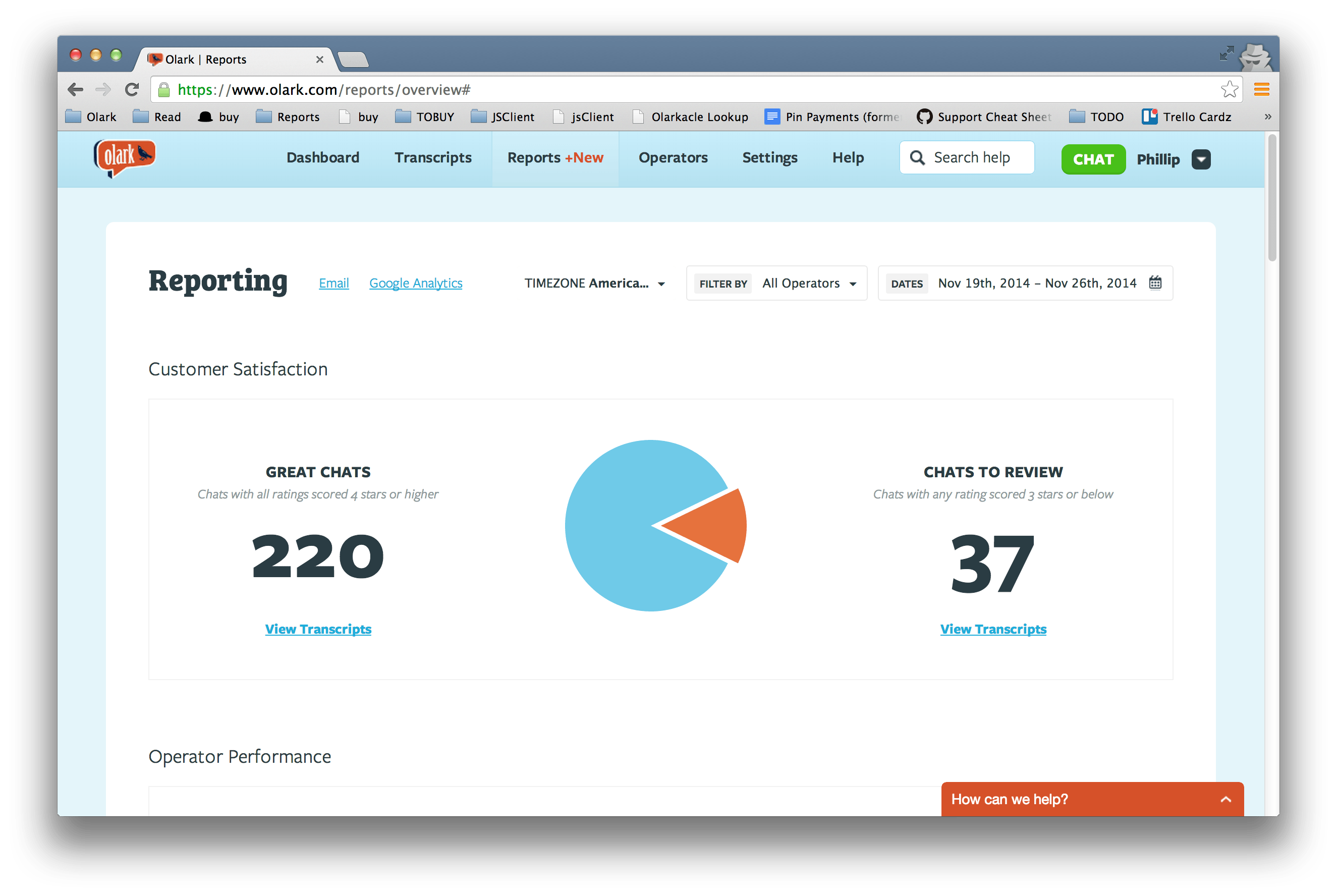Open the All Operators filter dropdown
The width and height of the screenshot is (1337, 896).
pyautogui.click(x=808, y=284)
